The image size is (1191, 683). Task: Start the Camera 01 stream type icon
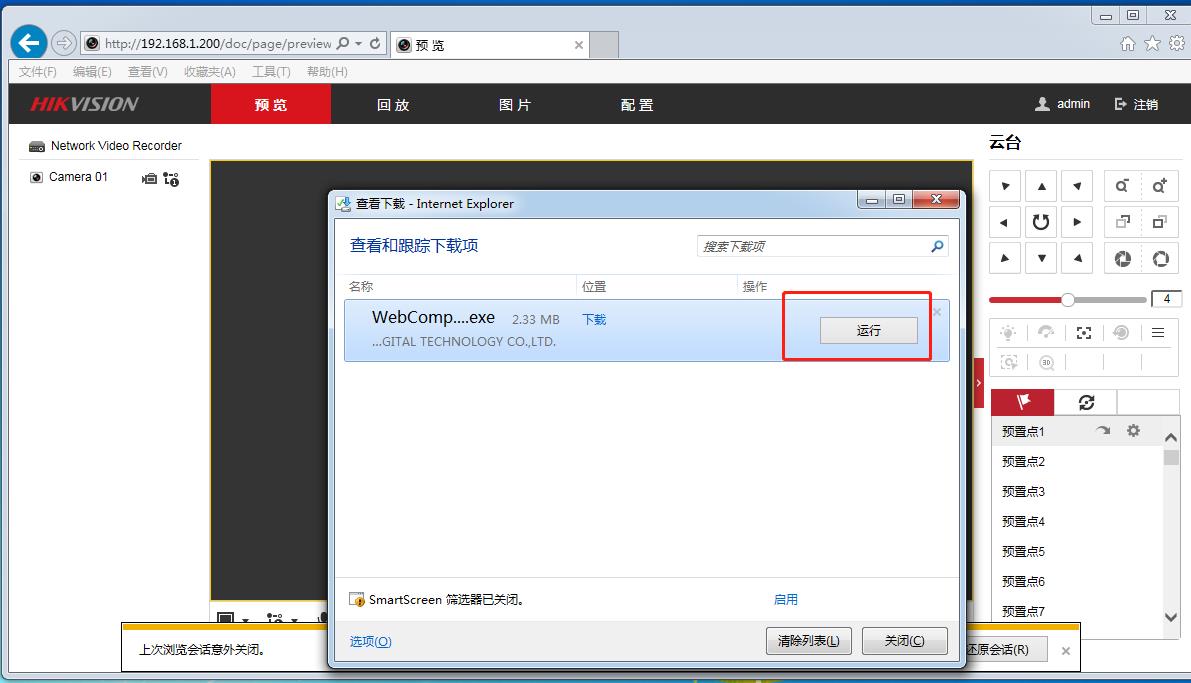(171, 179)
